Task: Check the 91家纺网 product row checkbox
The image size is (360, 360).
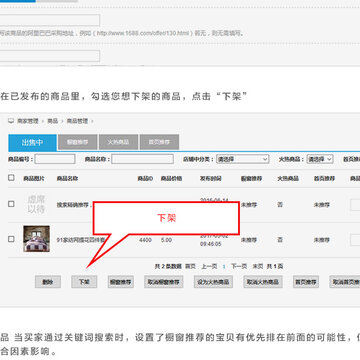Action: [11, 239]
